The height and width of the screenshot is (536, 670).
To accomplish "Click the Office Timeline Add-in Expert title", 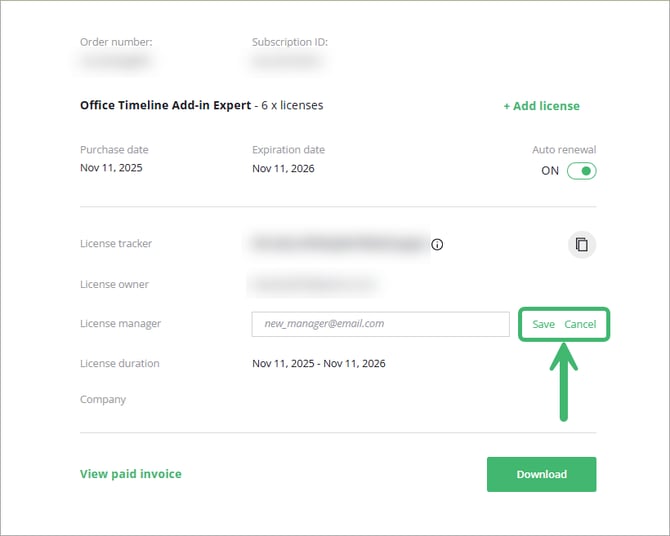I will coord(167,105).
